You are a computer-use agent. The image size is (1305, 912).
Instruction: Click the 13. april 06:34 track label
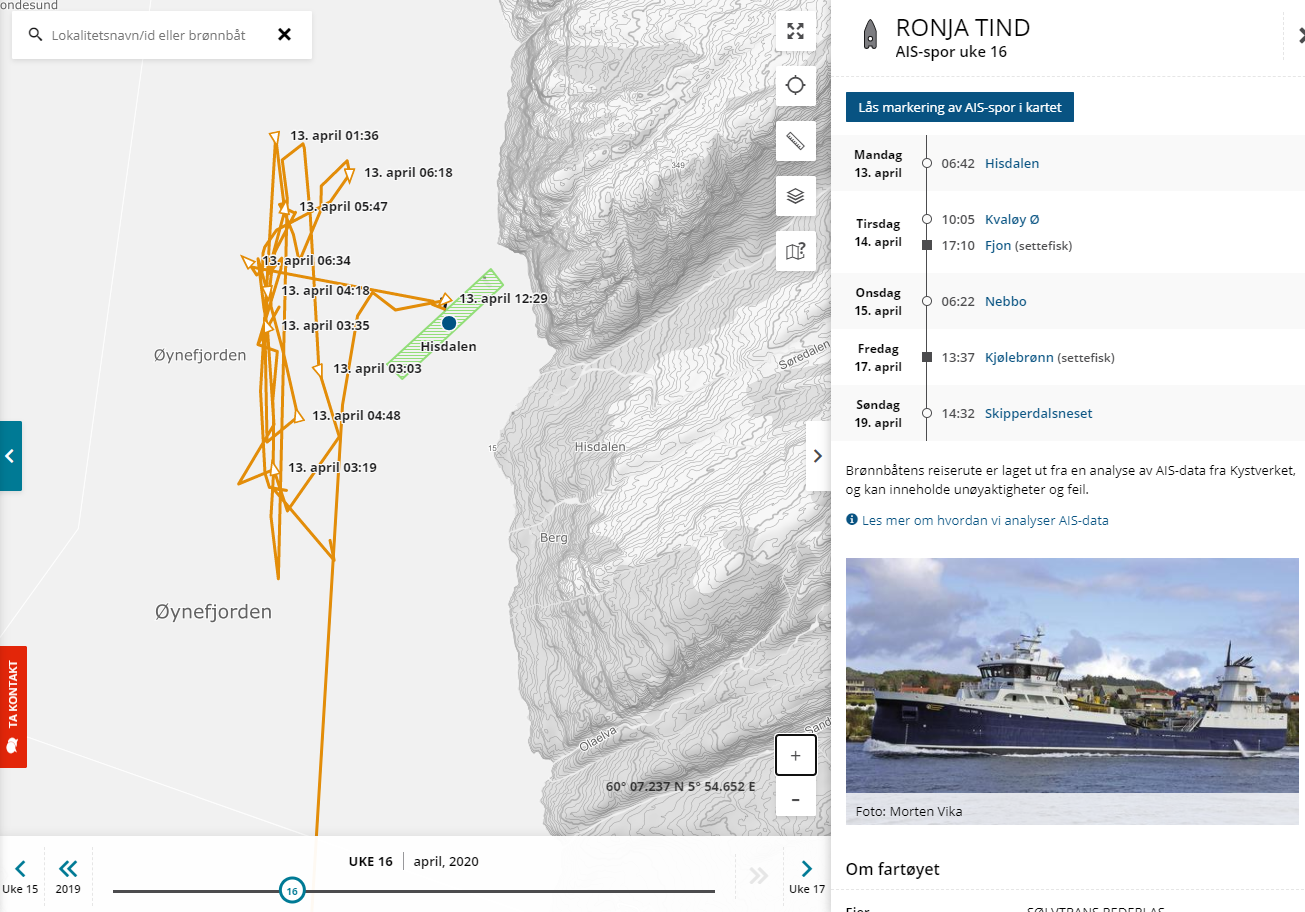point(306,260)
